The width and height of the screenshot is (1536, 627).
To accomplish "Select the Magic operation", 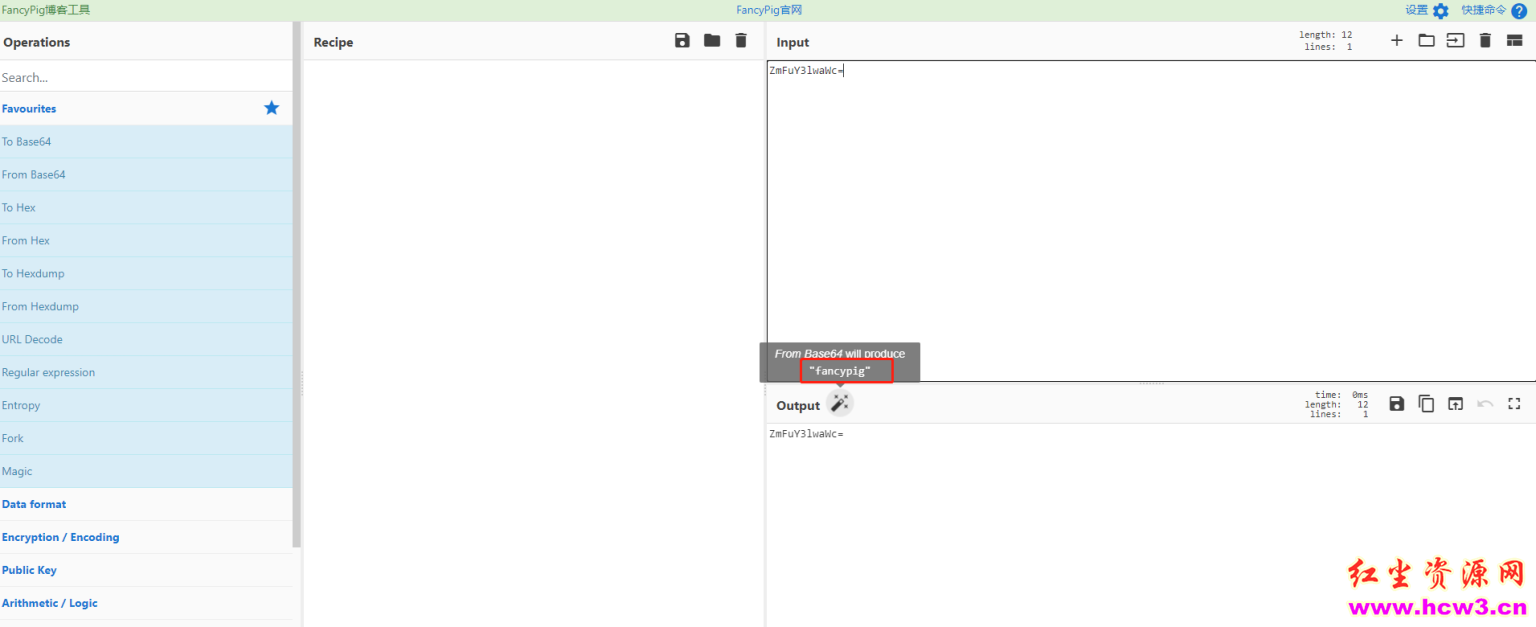I will 146,471.
